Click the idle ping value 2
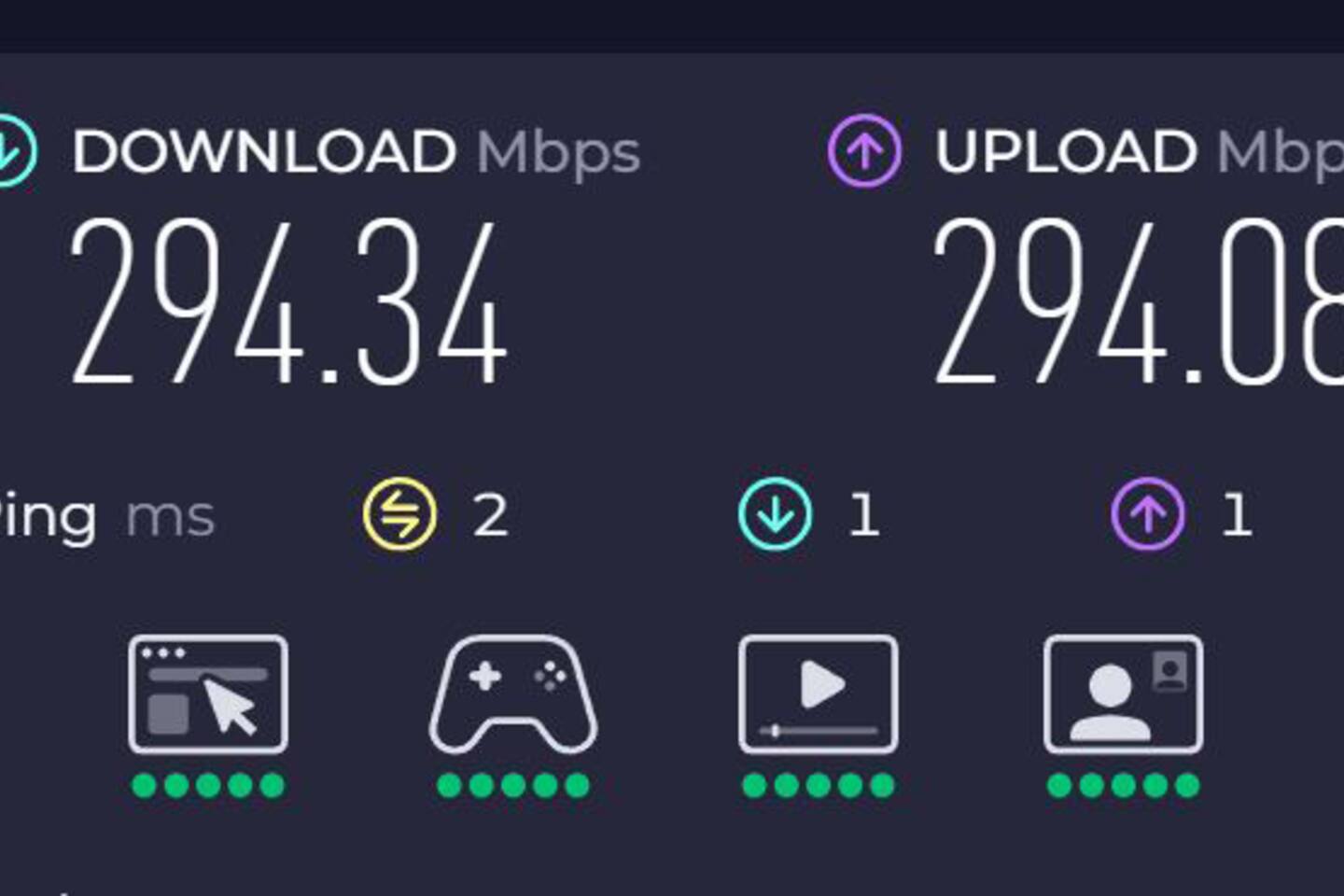 click(491, 515)
